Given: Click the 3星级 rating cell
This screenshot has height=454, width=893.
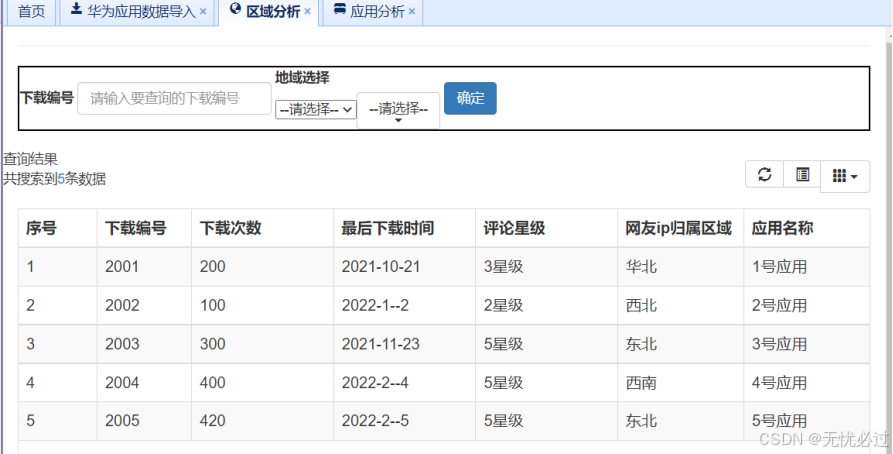Looking at the screenshot, I should (x=546, y=267).
